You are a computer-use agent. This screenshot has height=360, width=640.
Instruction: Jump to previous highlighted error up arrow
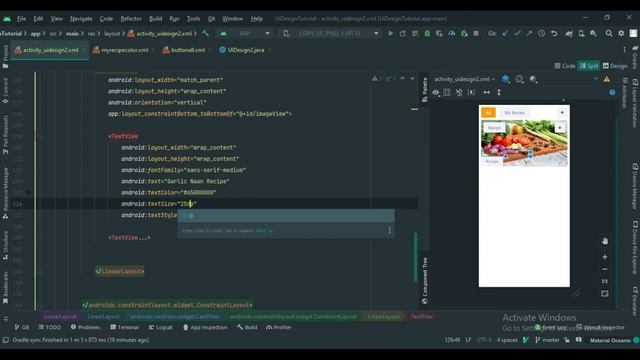coord(402,78)
